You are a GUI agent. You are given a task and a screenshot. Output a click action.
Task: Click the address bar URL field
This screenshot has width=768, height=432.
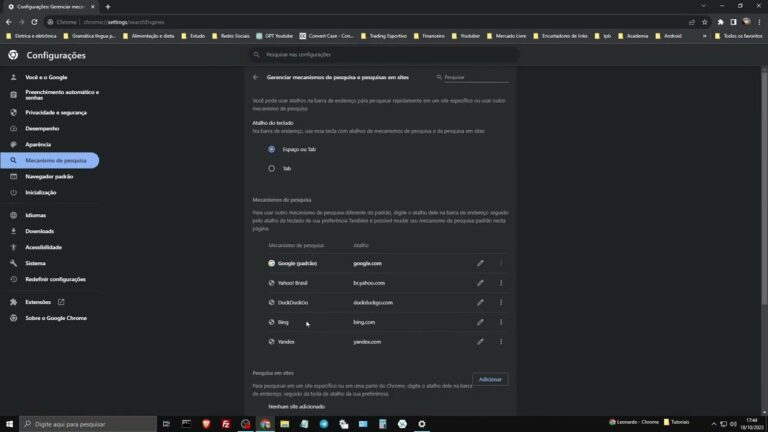click(x=367, y=22)
